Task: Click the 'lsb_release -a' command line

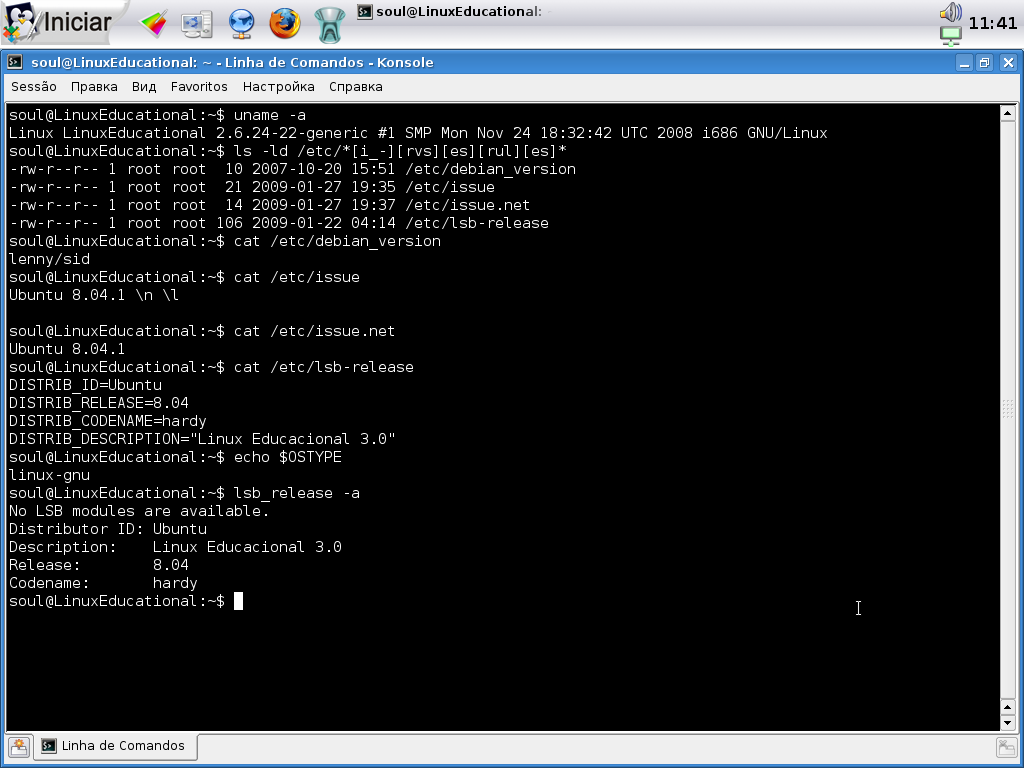Action: [x=184, y=493]
